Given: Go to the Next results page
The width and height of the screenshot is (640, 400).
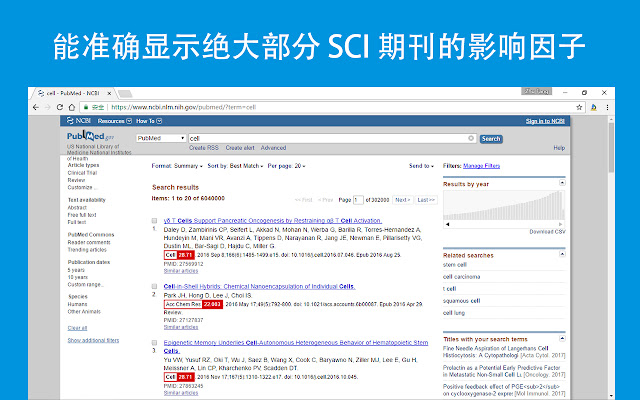Looking at the screenshot, I should tap(402, 200).
